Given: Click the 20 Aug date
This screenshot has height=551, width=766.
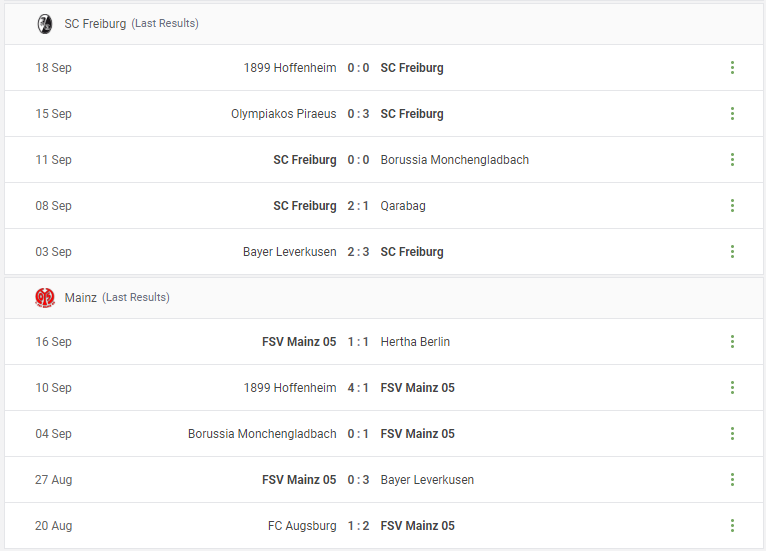Looking at the screenshot, I should tap(53, 526).
